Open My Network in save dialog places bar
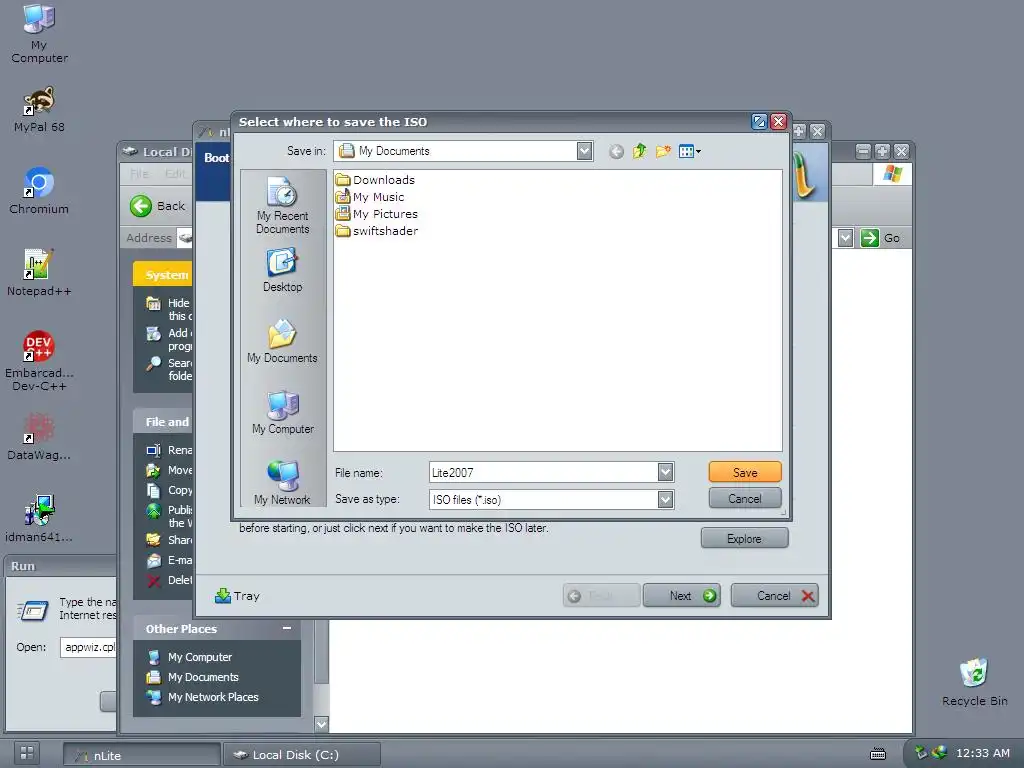The image size is (1024, 768). pyautogui.click(x=282, y=483)
